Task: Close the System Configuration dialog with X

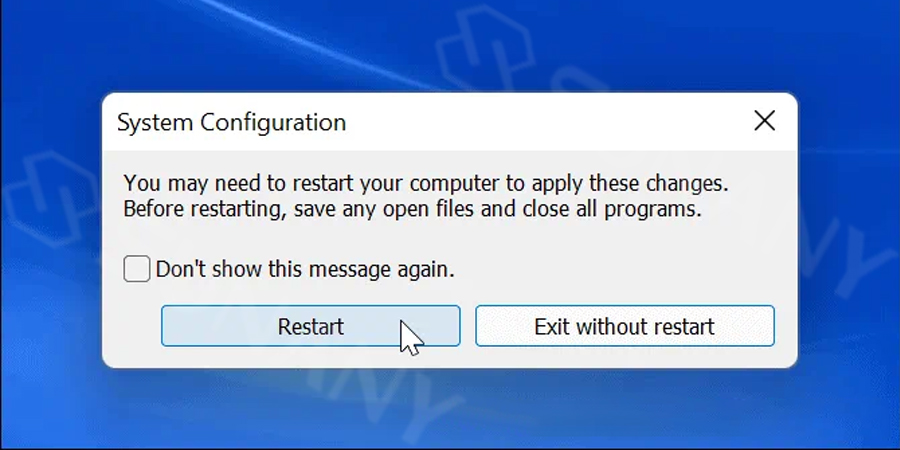Action: [x=765, y=121]
